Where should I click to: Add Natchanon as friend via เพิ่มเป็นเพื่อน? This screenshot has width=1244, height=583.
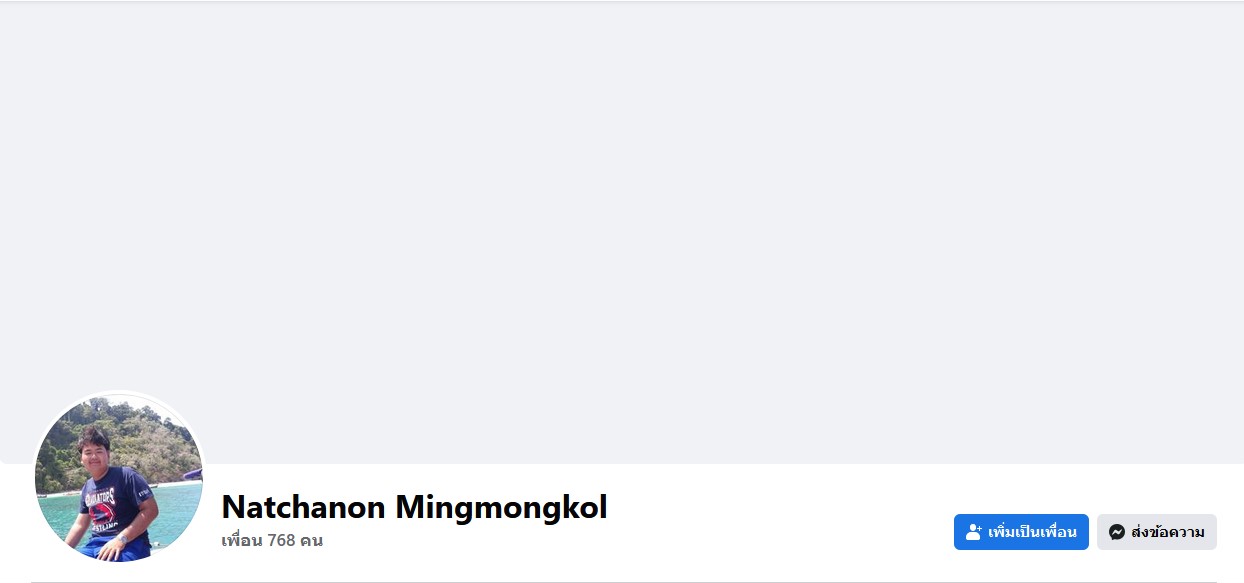[x=1021, y=532]
